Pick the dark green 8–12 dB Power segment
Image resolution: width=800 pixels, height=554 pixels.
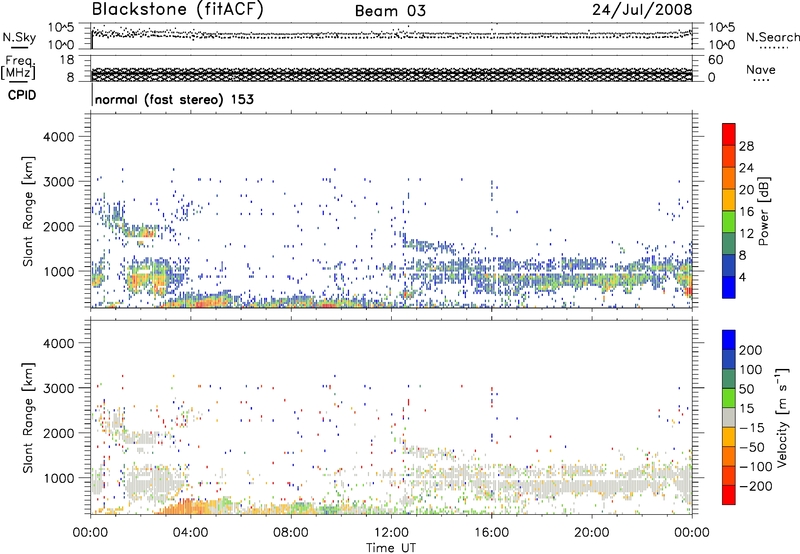pos(729,243)
